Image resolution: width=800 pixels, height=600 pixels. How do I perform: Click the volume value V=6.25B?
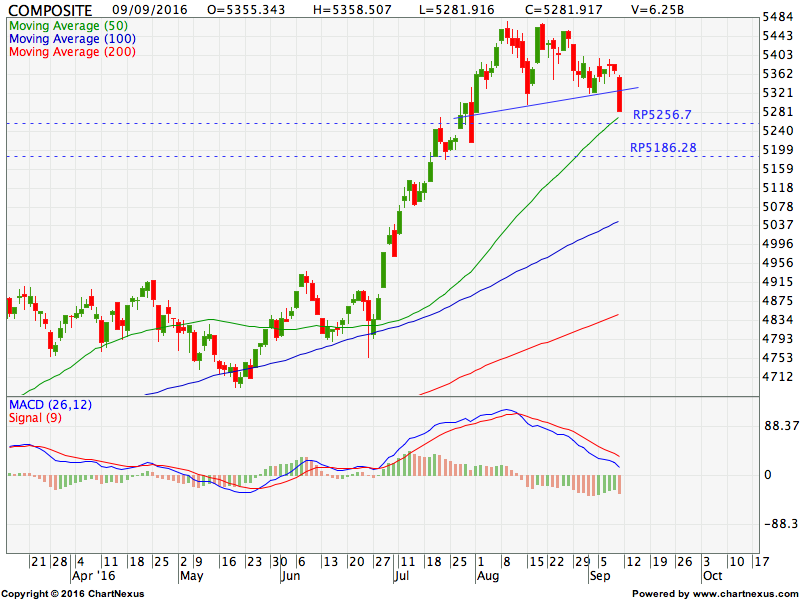click(x=658, y=10)
